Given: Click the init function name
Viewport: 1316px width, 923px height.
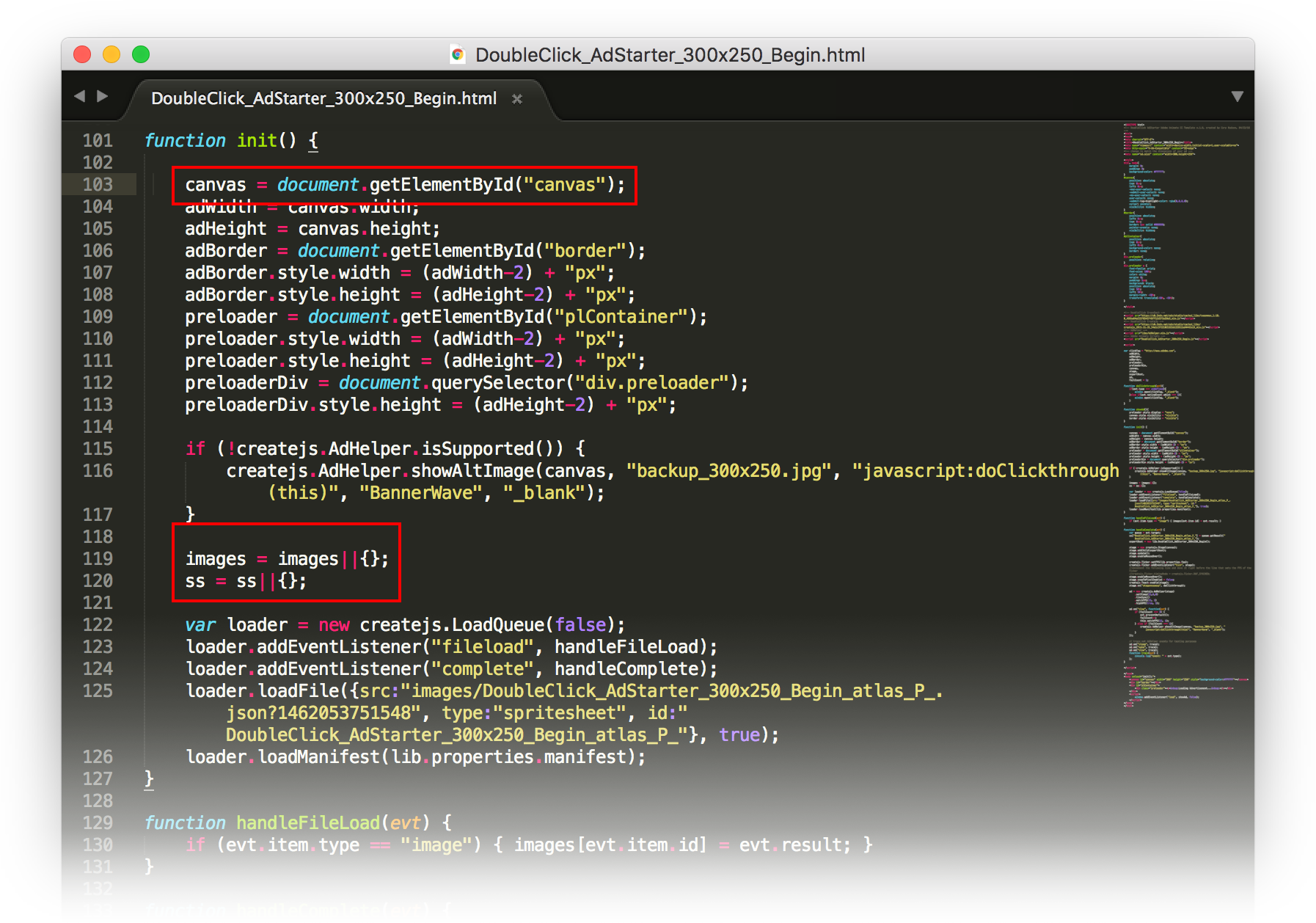Looking at the screenshot, I should [256, 141].
